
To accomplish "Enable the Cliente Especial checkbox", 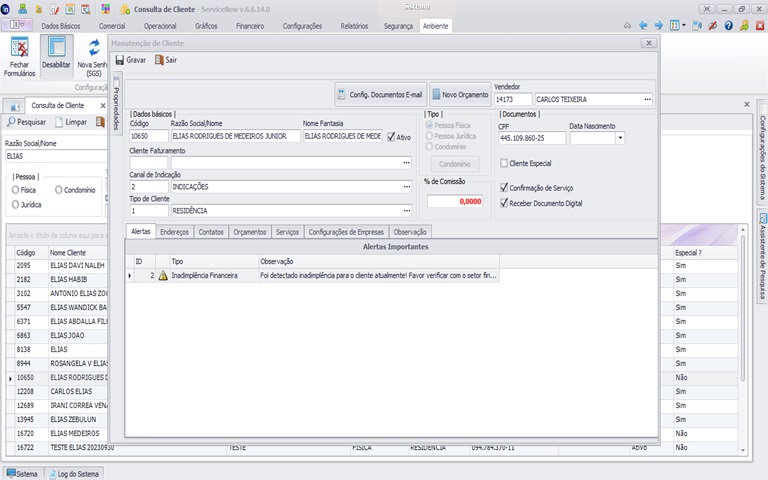I will 503,163.
